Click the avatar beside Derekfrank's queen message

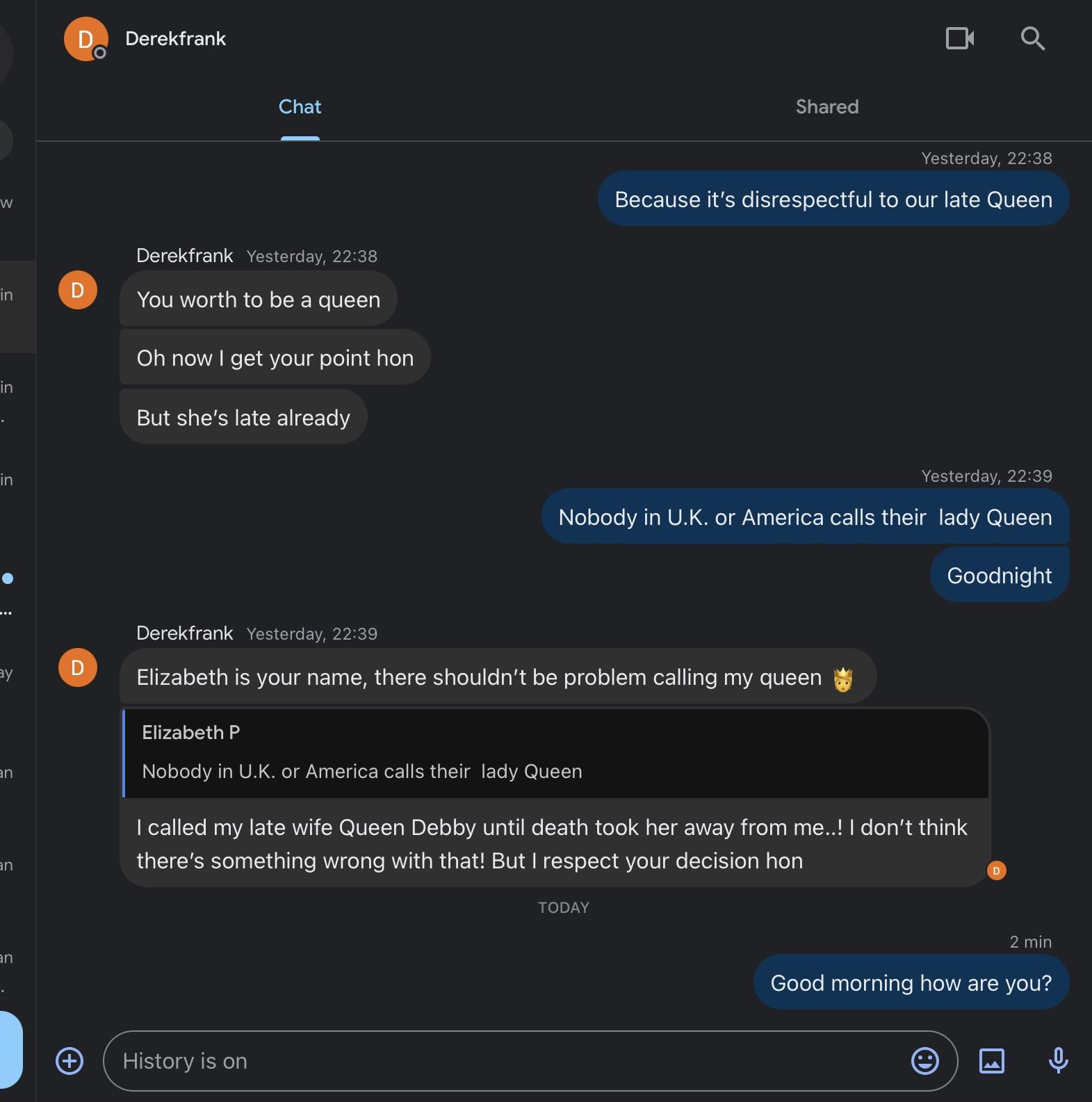tap(77, 667)
